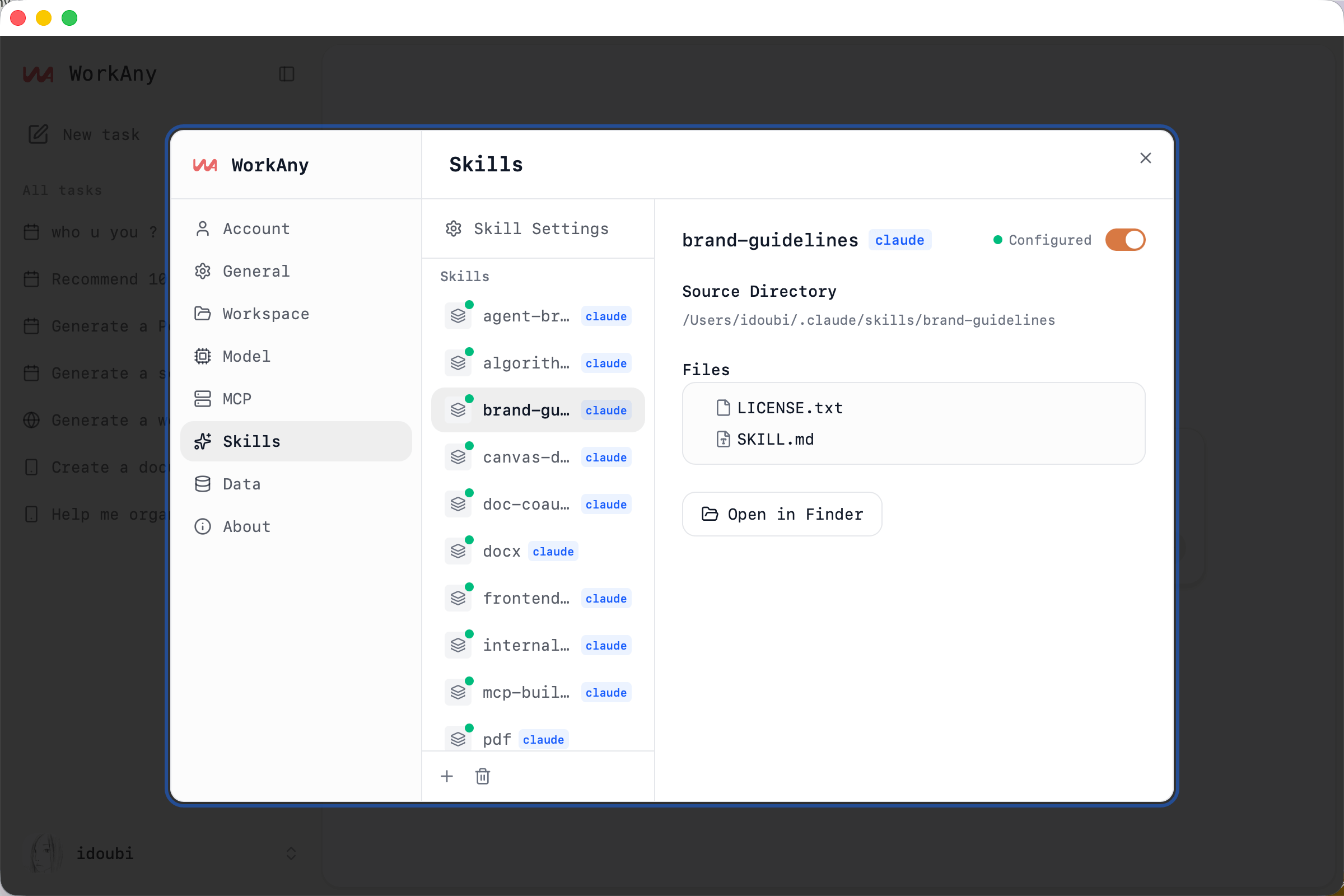
Task: Click the claude tag beside brand-guidelines title
Action: (899, 240)
